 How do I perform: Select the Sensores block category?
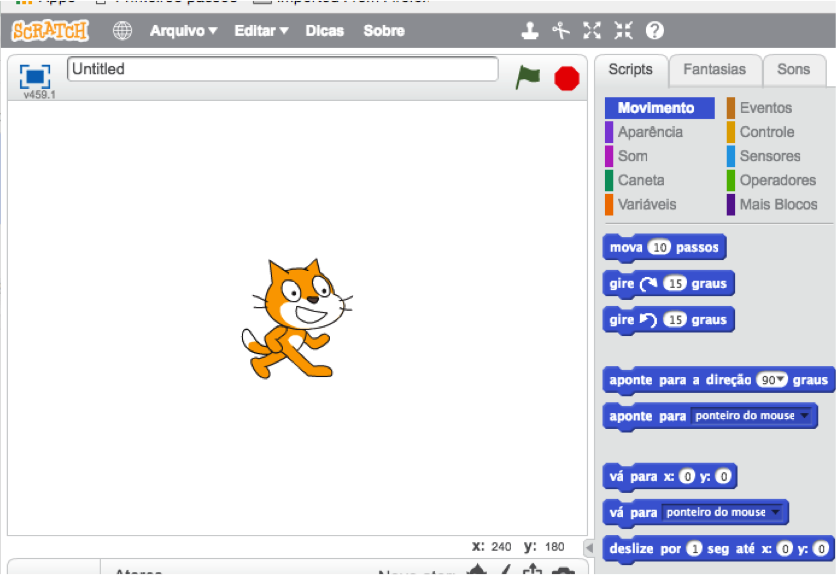point(764,156)
